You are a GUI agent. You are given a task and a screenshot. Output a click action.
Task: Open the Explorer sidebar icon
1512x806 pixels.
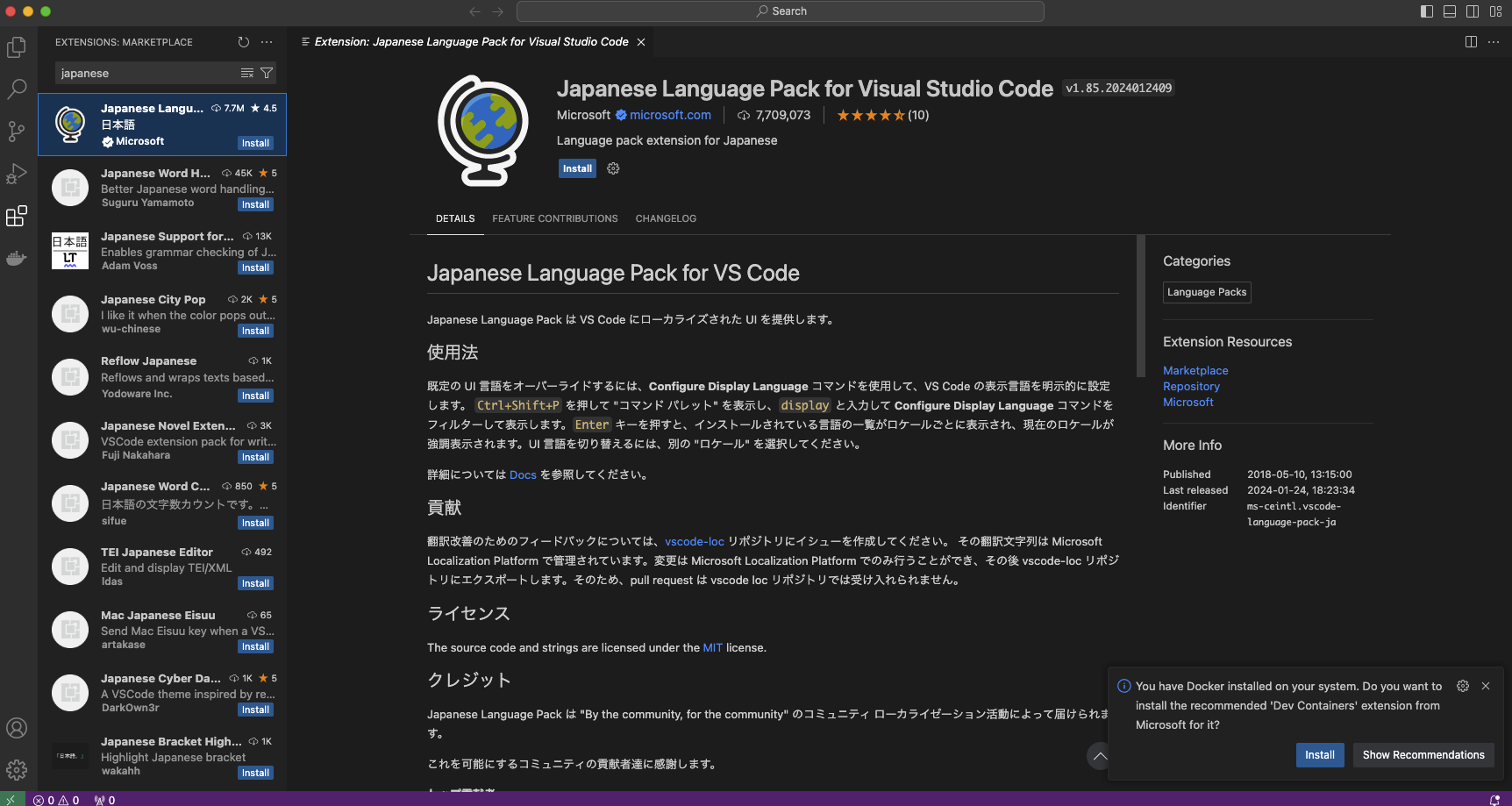16,47
